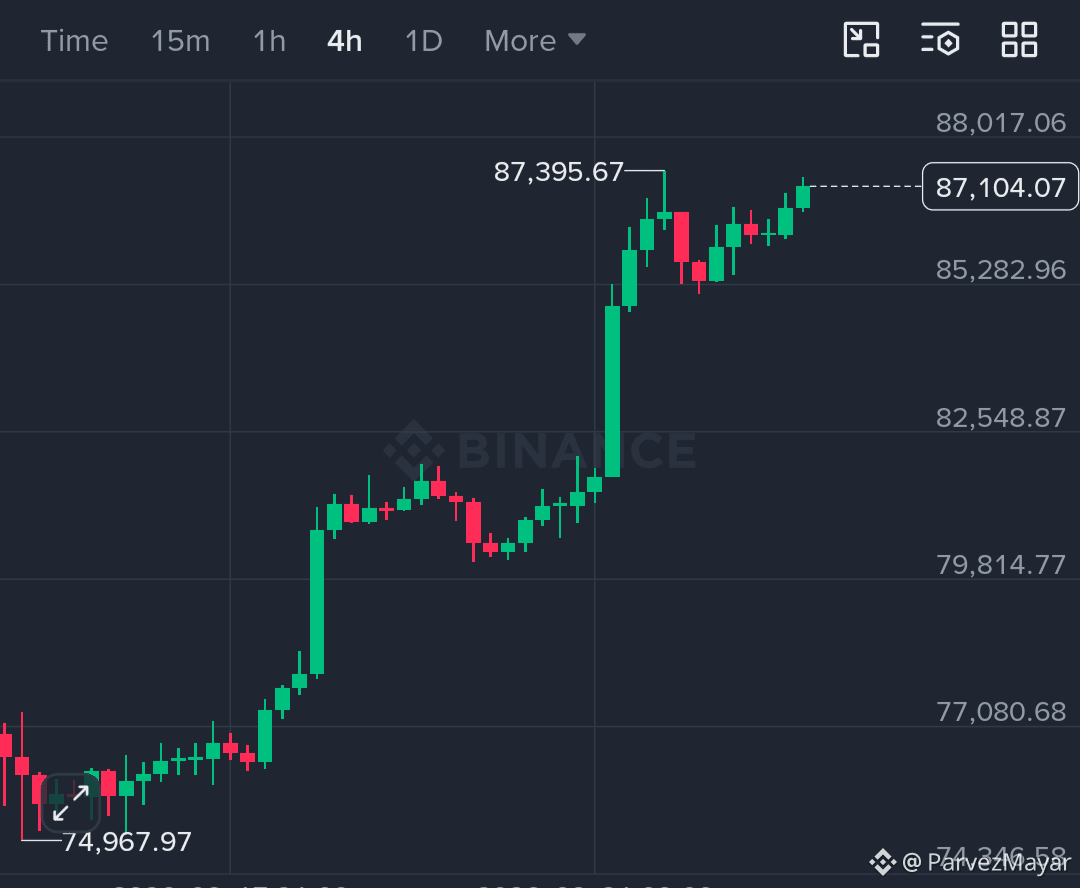Open the picture-in-picture chart icon
The width and height of the screenshot is (1080, 888).
coord(861,40)
